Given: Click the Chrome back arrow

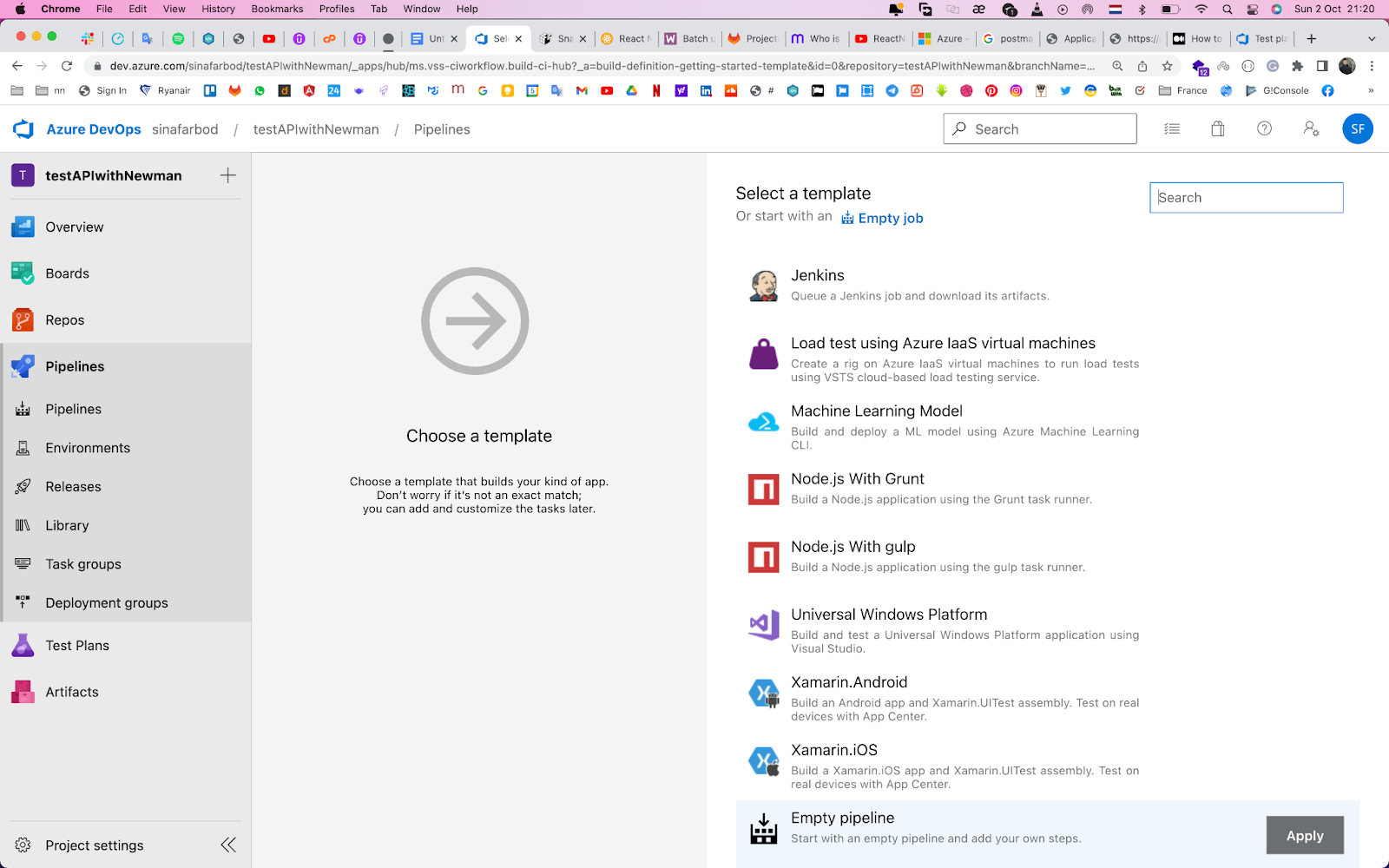Looking at the screenshot, I should (17, 66).
